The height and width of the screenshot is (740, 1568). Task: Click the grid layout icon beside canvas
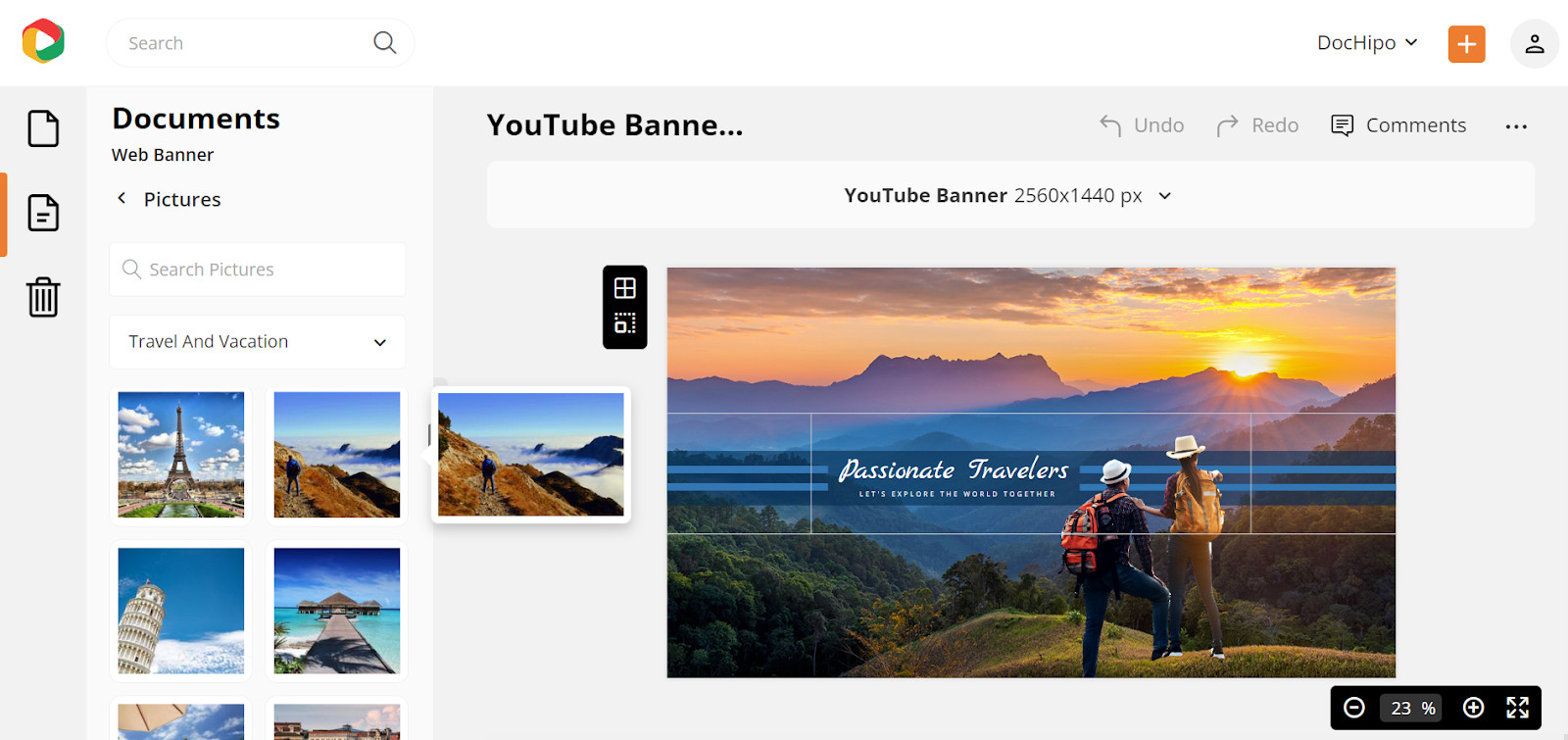pos(625,288)
